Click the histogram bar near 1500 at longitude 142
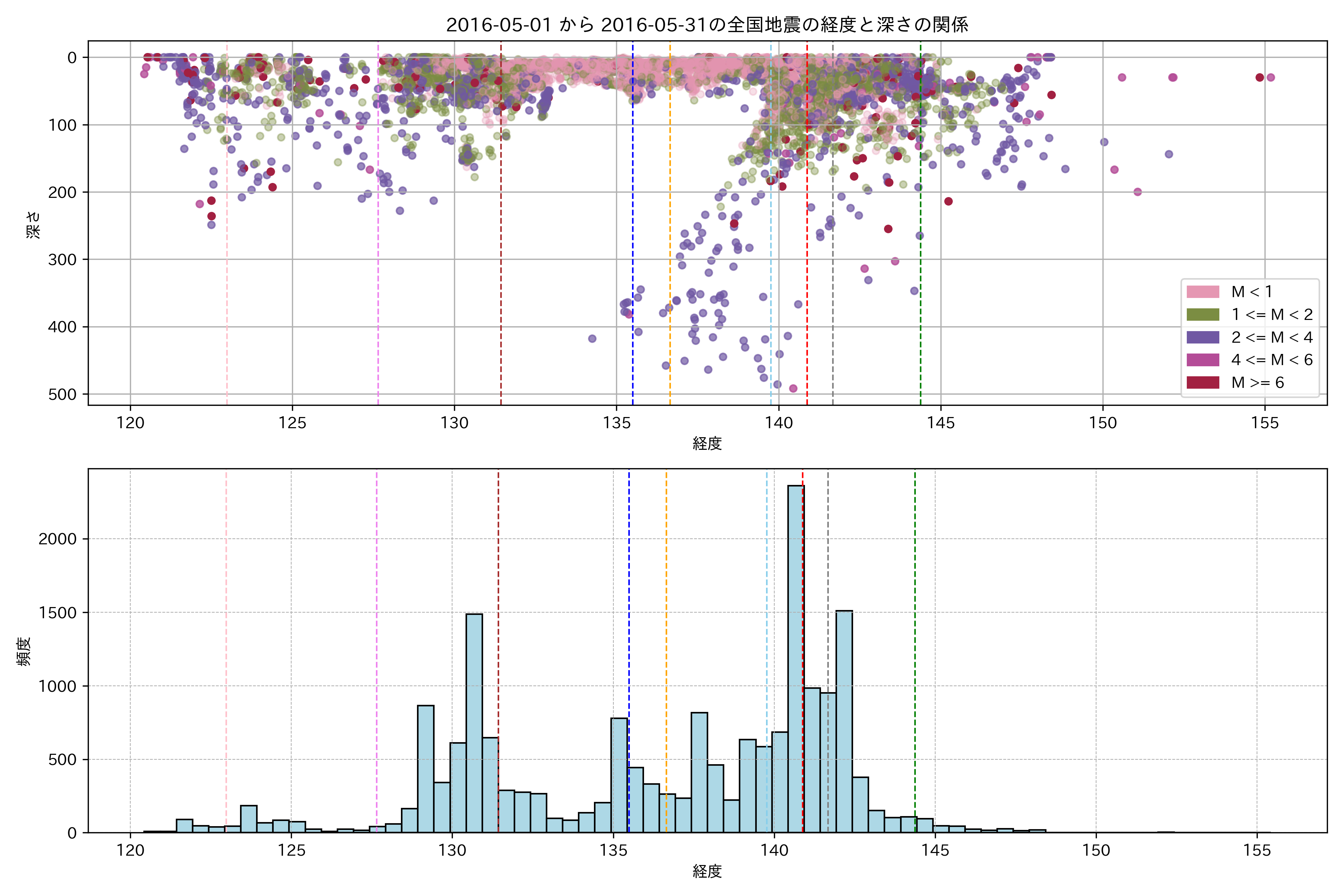1344x896 pixels. coord(844,721)
